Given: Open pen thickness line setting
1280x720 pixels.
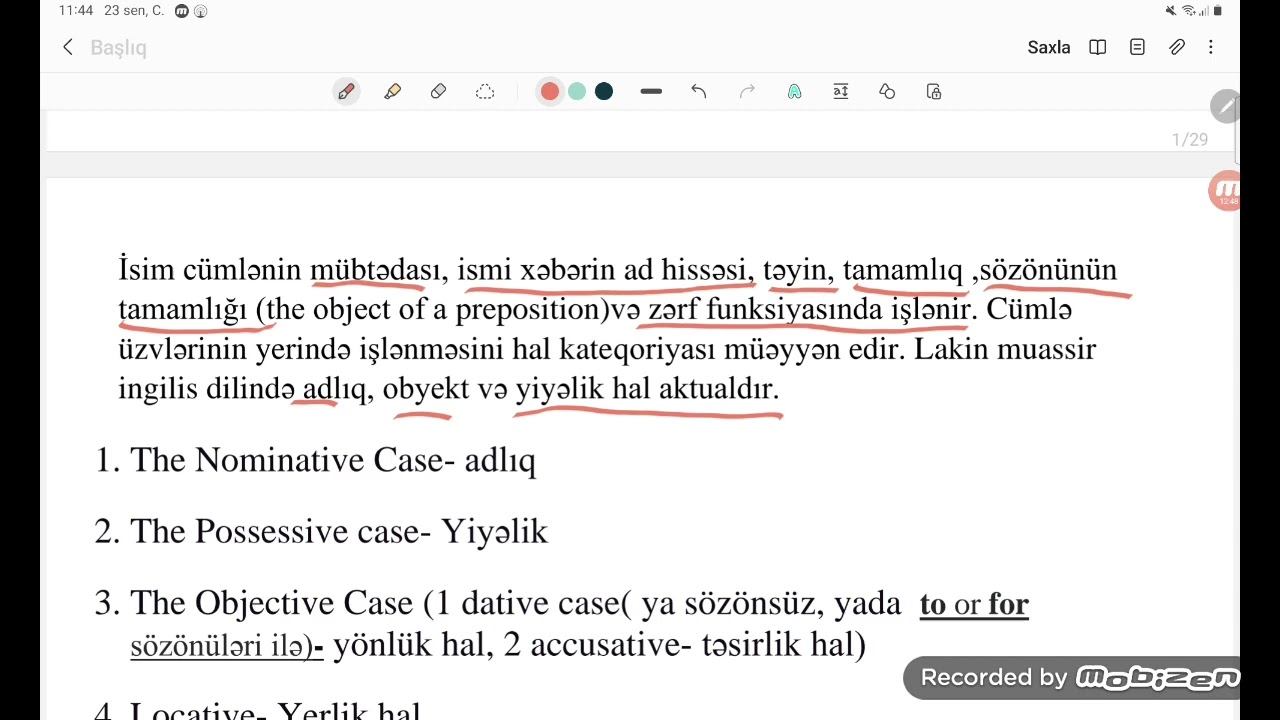Looking at the screenshot, I should click(x=651, y=92).
